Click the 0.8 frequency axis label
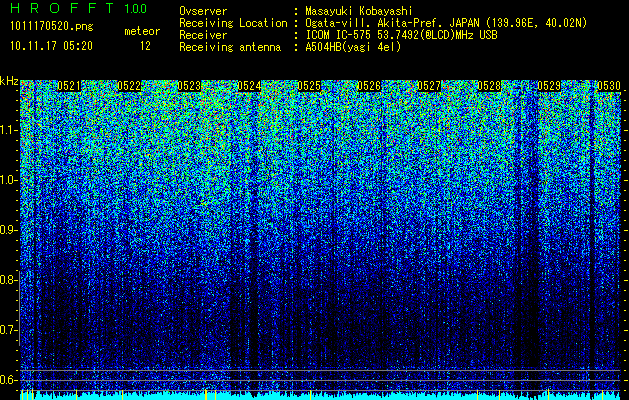The height and width of the screenshot is (400, 629). [x=8, y=280]
